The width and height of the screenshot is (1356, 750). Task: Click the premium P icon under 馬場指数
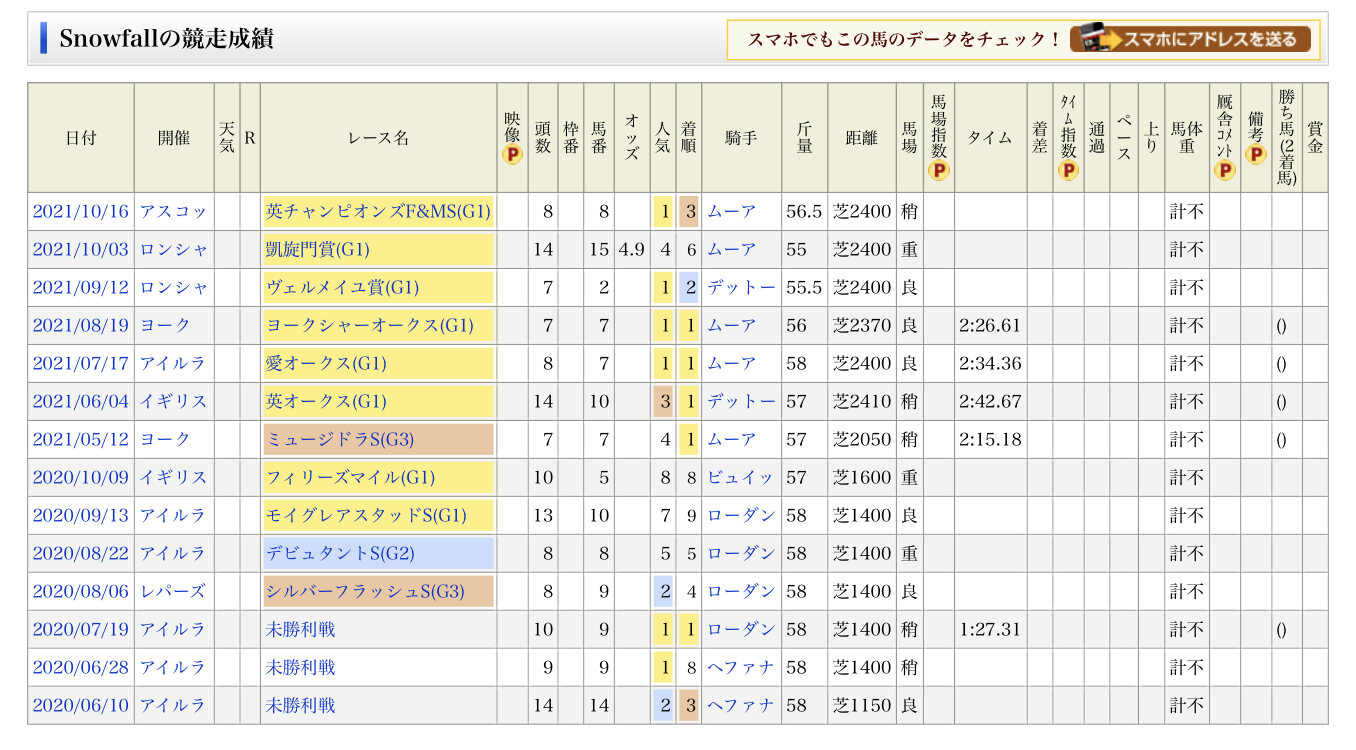coord(939,170)
